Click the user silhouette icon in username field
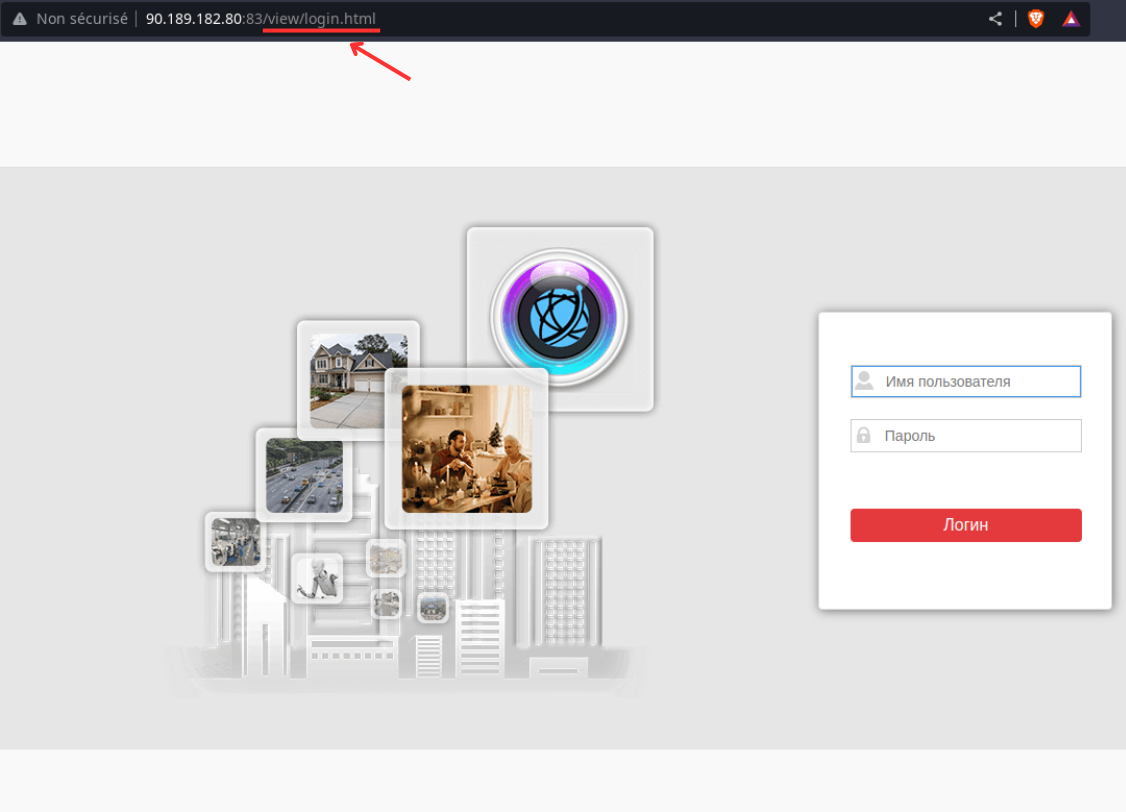The image size is (1126, 812). [x=862, y=381]
